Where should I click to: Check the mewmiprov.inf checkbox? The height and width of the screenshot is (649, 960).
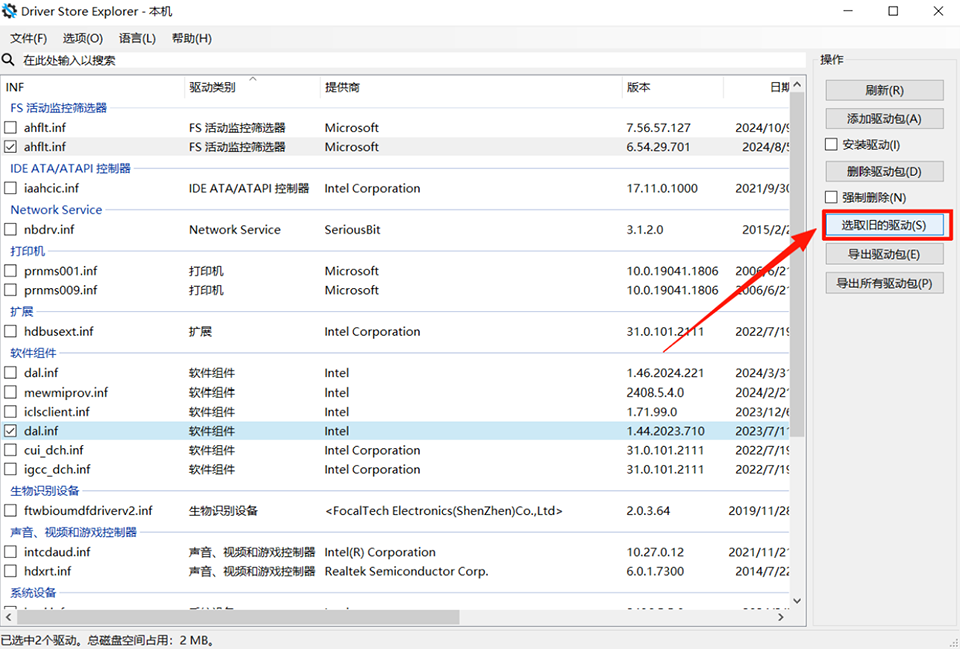[x=10, y=392]
